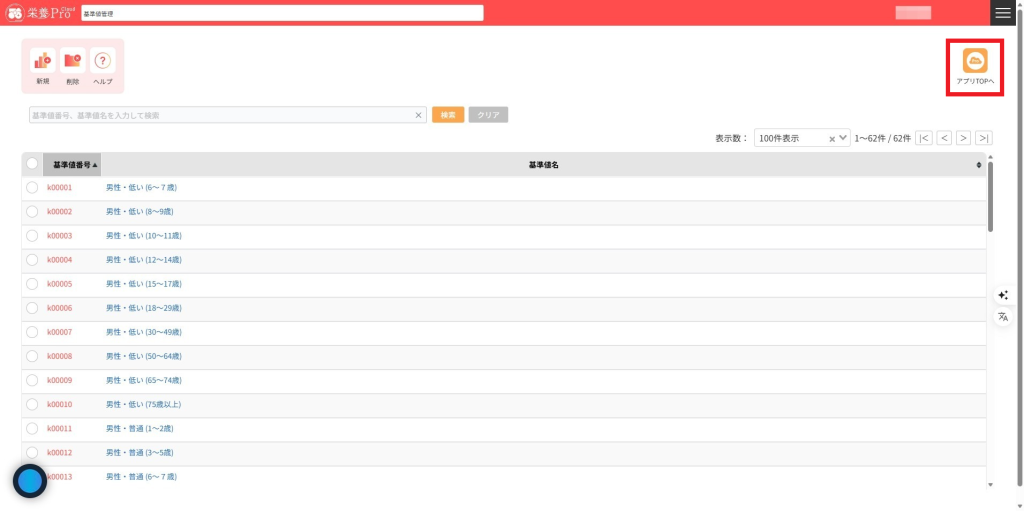This screenshot has width=1024, height=511.
Task: Click the 栄養Pro Cloud logo
Action: [x=40, y=12]
